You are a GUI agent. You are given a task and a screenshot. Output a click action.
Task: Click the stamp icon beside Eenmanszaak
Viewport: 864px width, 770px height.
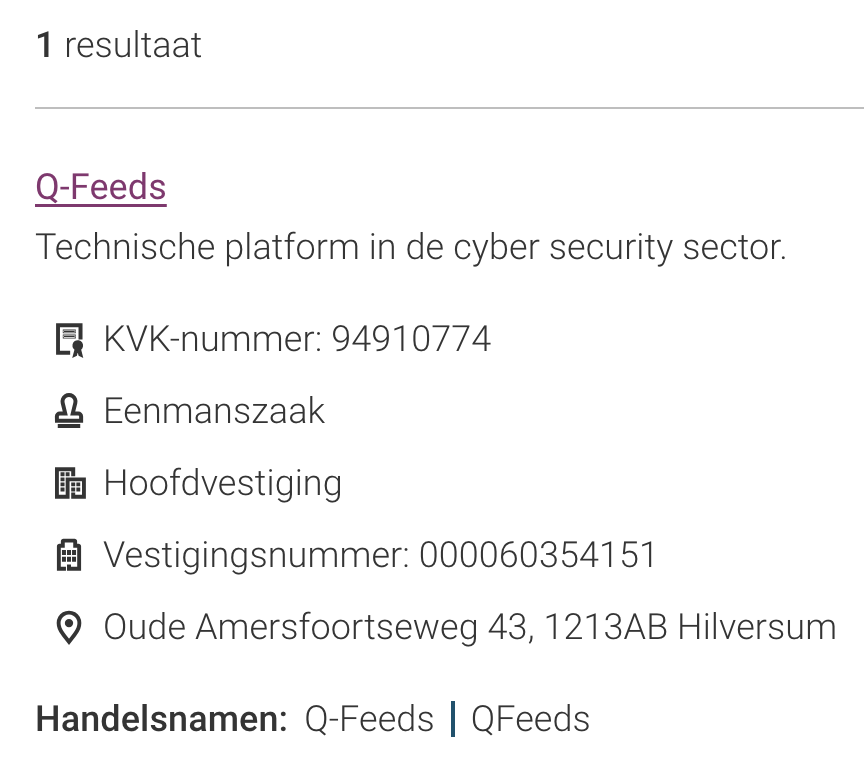68,412
